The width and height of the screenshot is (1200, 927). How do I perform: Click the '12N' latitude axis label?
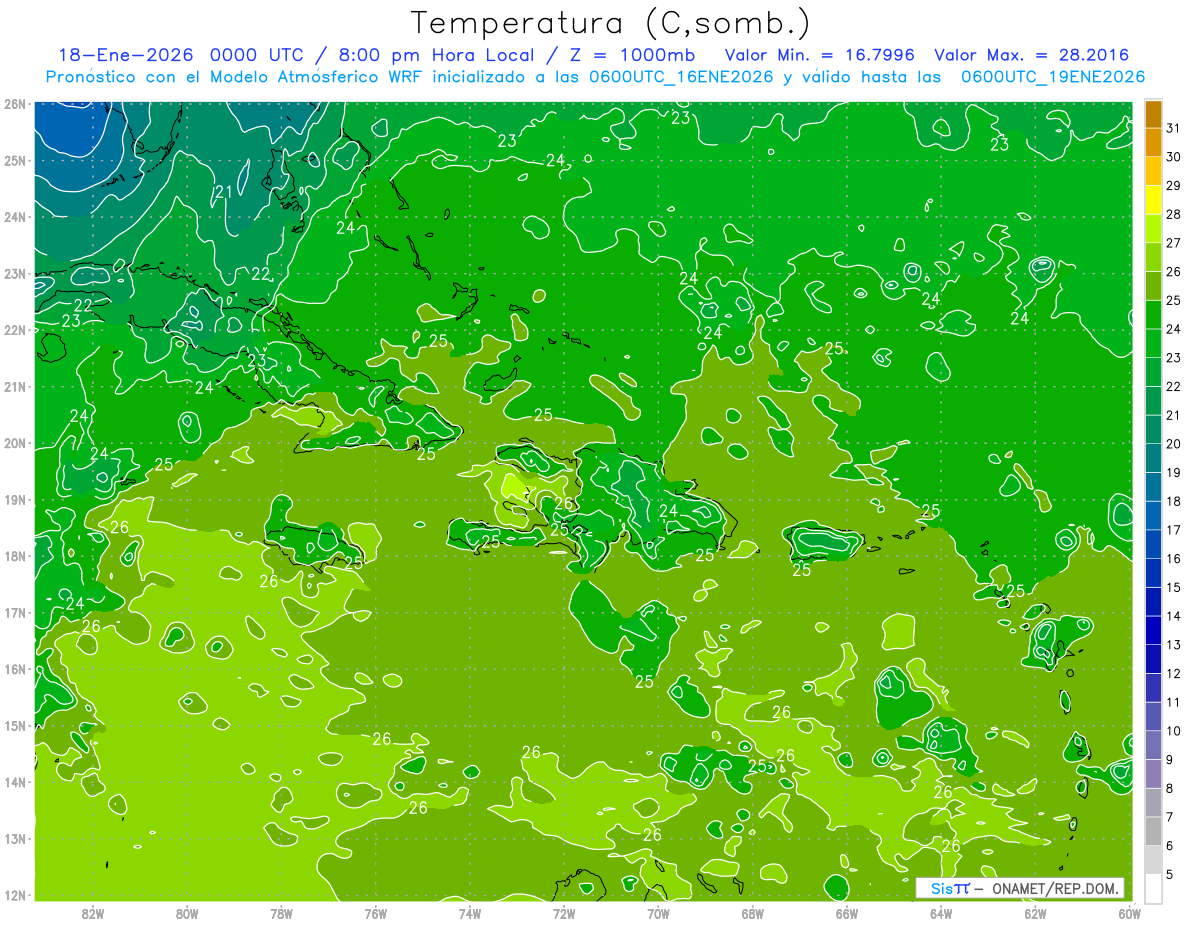[14, 895]
